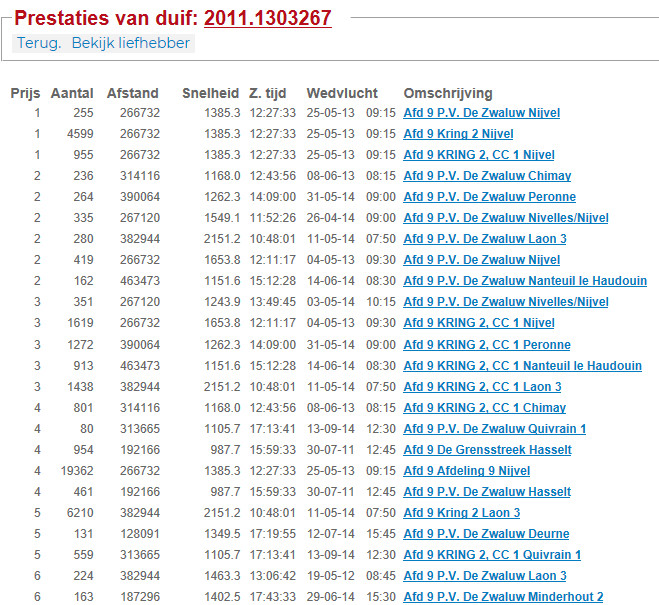This screenshot has height=605, width=659.
Task: Select the Aantal value 19362
Action: point(77,471)
